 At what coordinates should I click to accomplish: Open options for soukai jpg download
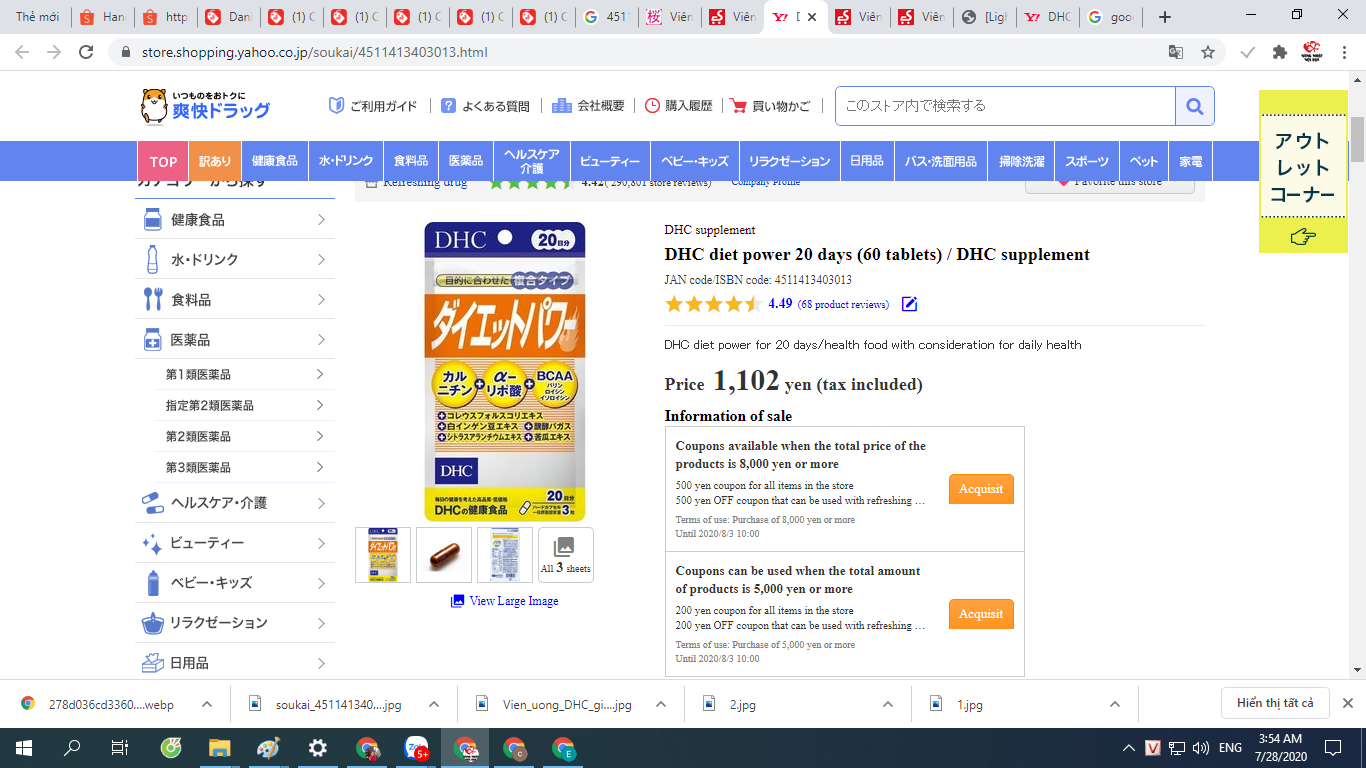435,704
